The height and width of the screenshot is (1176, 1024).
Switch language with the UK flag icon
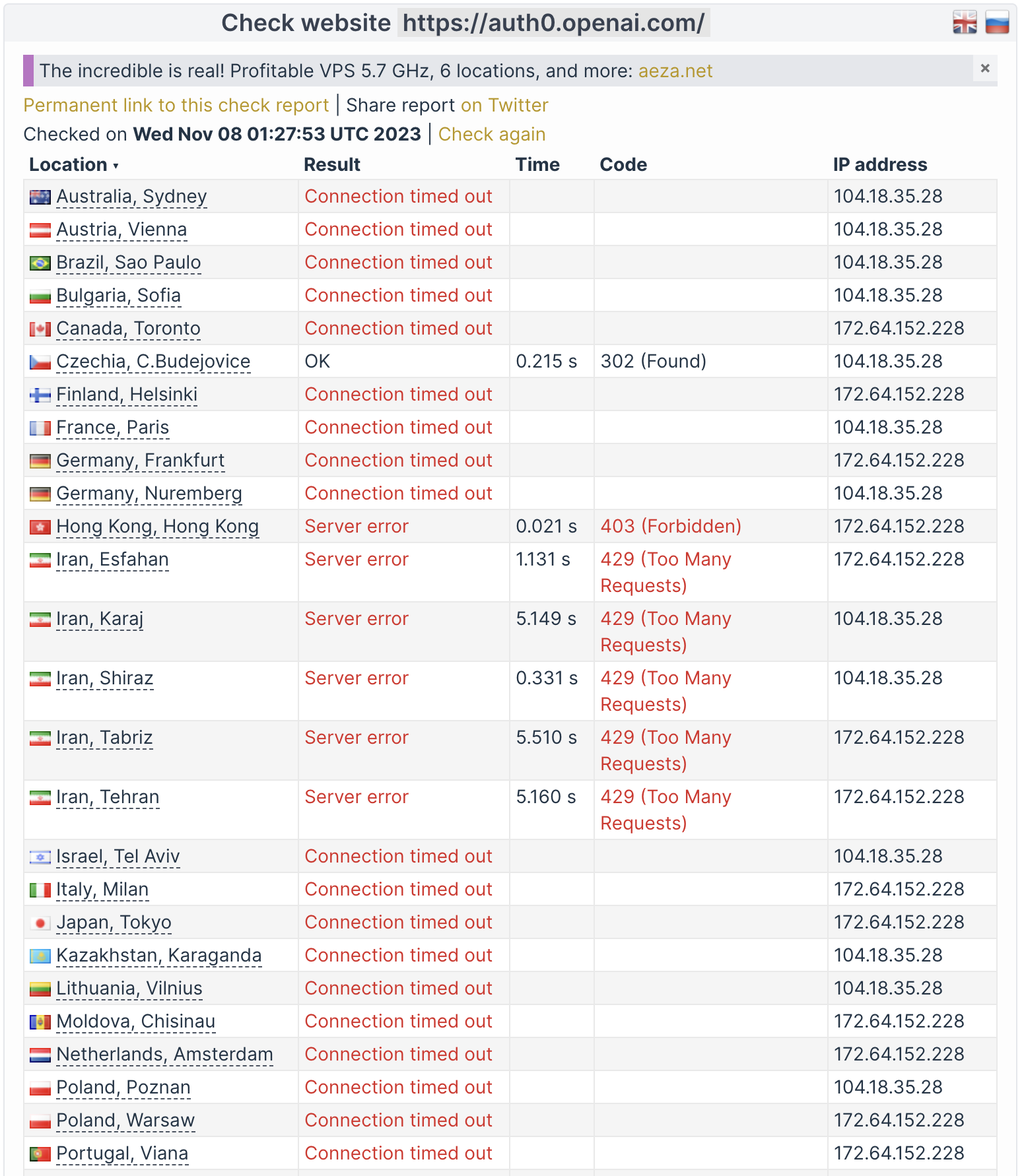coord(965,22)
